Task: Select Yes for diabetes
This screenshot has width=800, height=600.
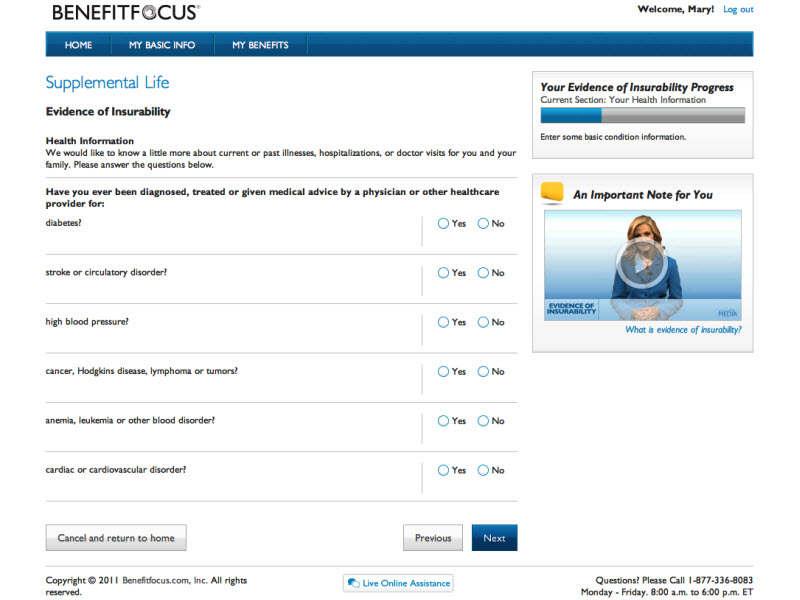Action: click(443, 223)
